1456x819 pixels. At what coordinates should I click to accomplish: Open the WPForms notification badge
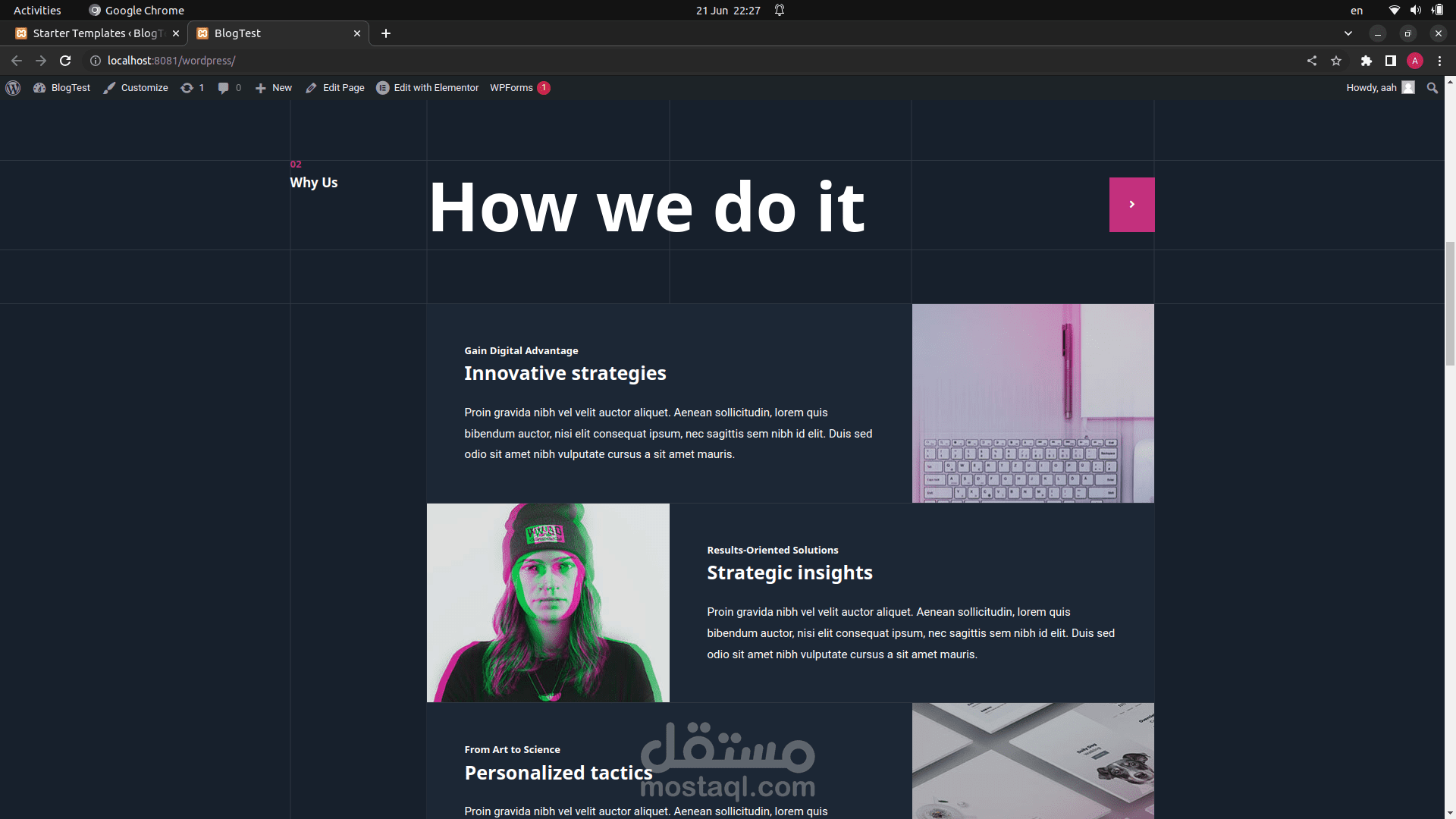click(x=543, y=87)
